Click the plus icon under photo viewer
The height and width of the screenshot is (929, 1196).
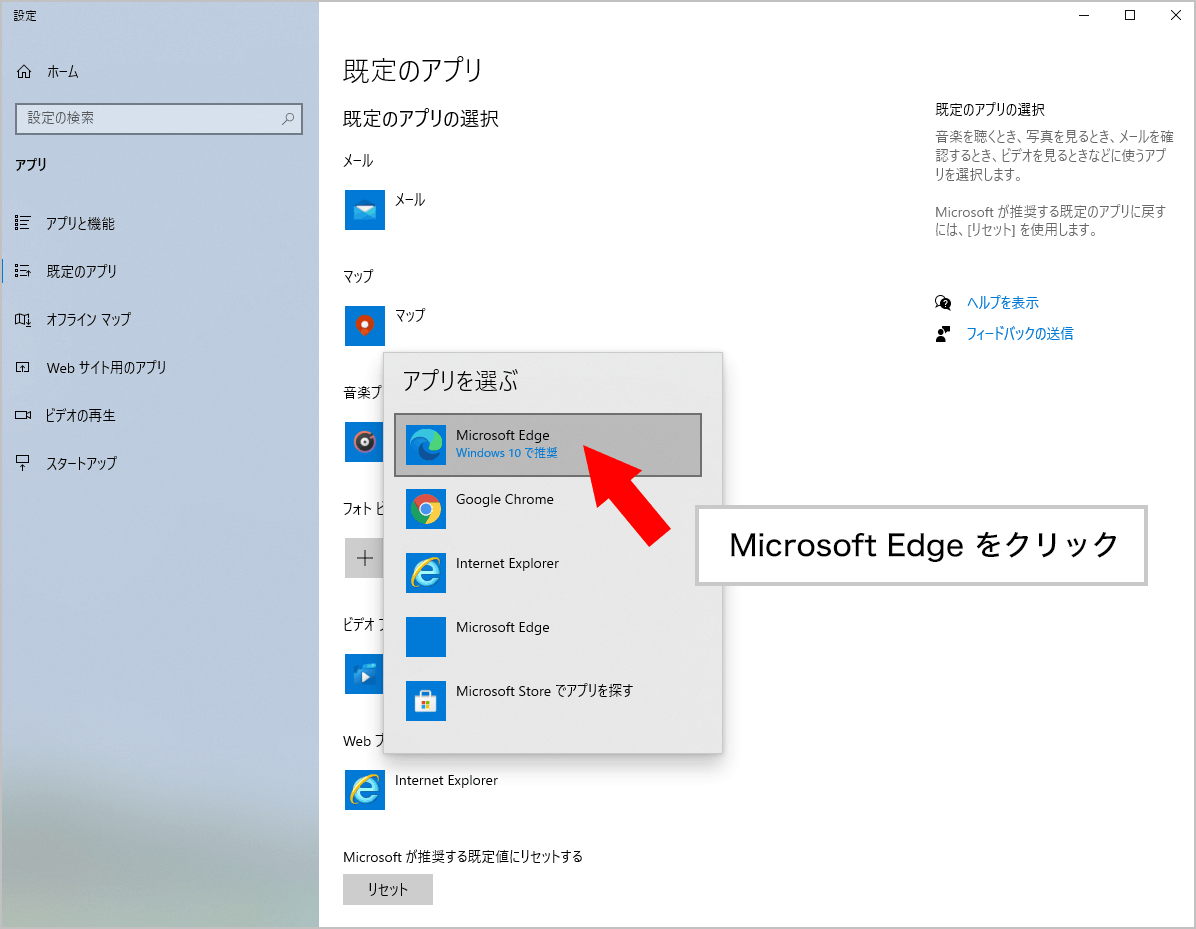tap(364, 558)
